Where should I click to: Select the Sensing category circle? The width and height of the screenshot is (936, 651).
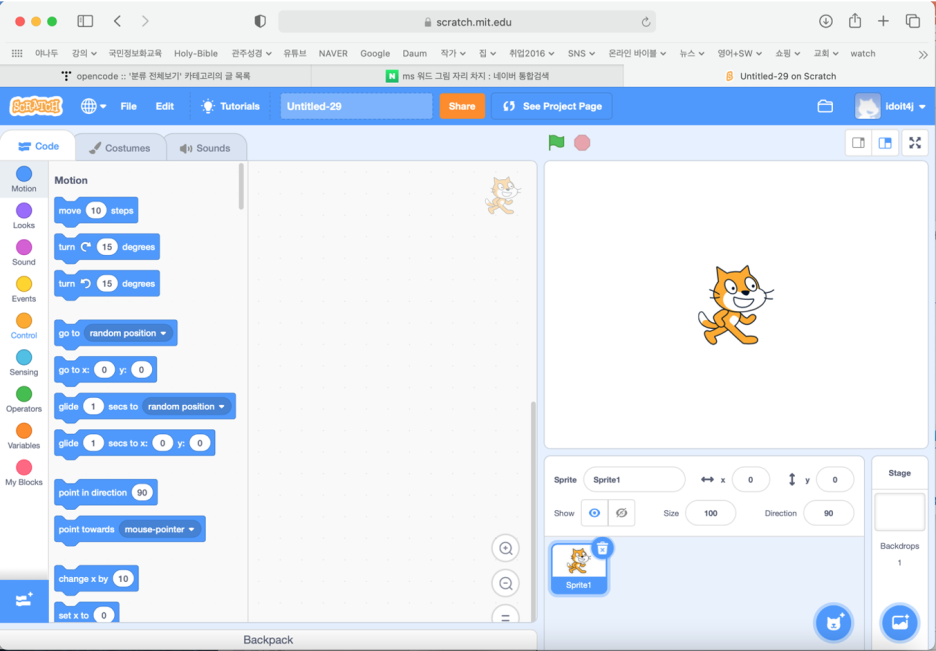point(24,357)
